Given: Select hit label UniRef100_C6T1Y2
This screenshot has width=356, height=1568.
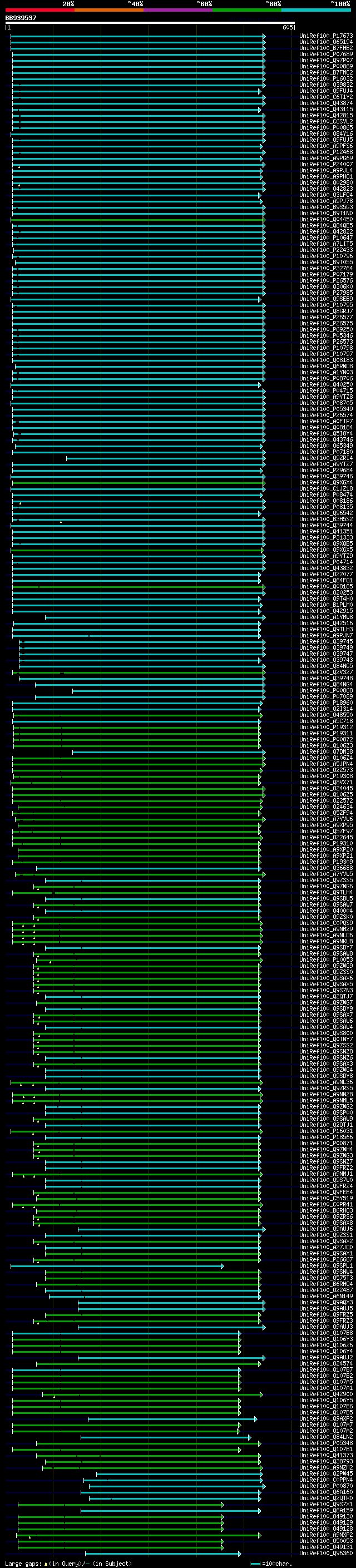Looking at the screenshot, I should tap(326, 97).
